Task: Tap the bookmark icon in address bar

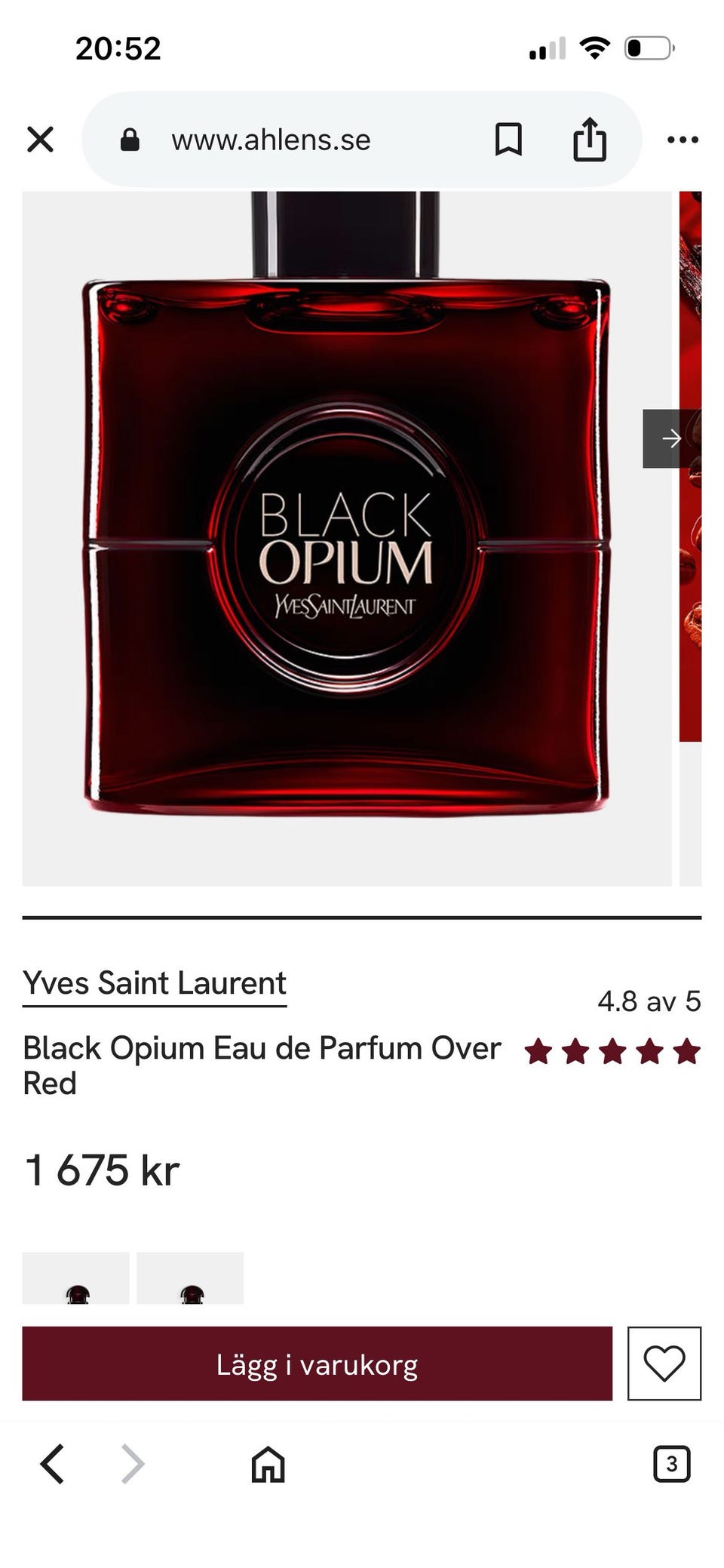Action: click(x=508, y=140)
